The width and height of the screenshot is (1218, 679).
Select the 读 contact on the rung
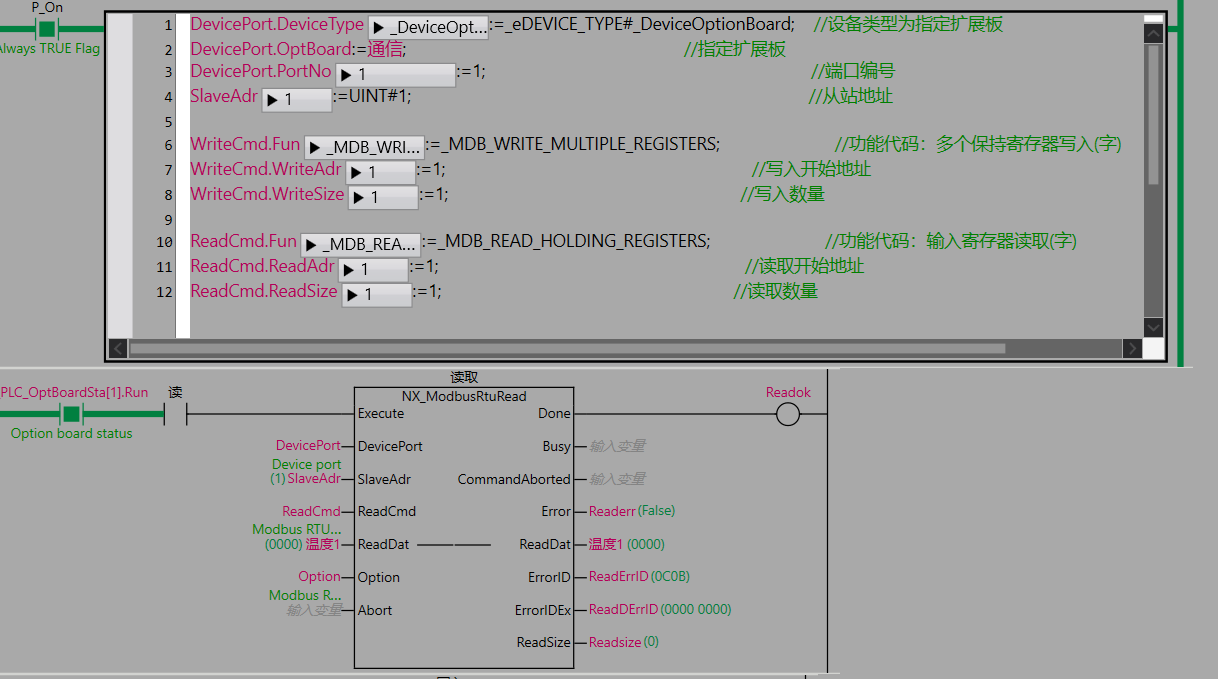click(x=175, y=414)
